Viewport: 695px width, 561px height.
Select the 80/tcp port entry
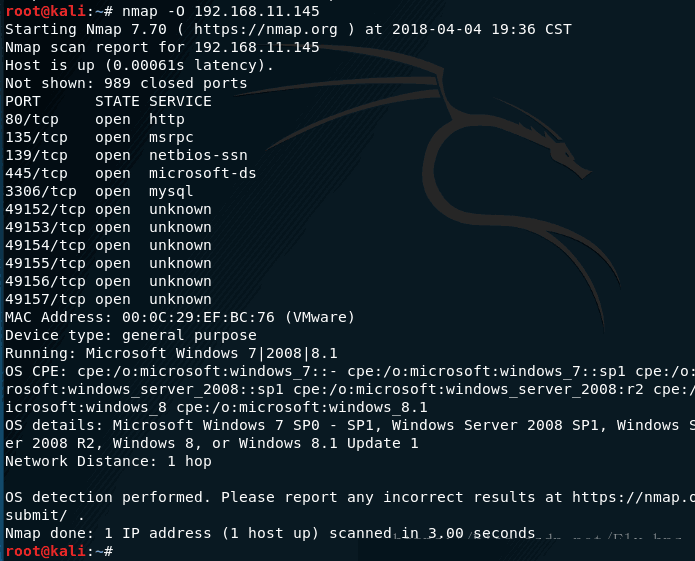point(31,120)
